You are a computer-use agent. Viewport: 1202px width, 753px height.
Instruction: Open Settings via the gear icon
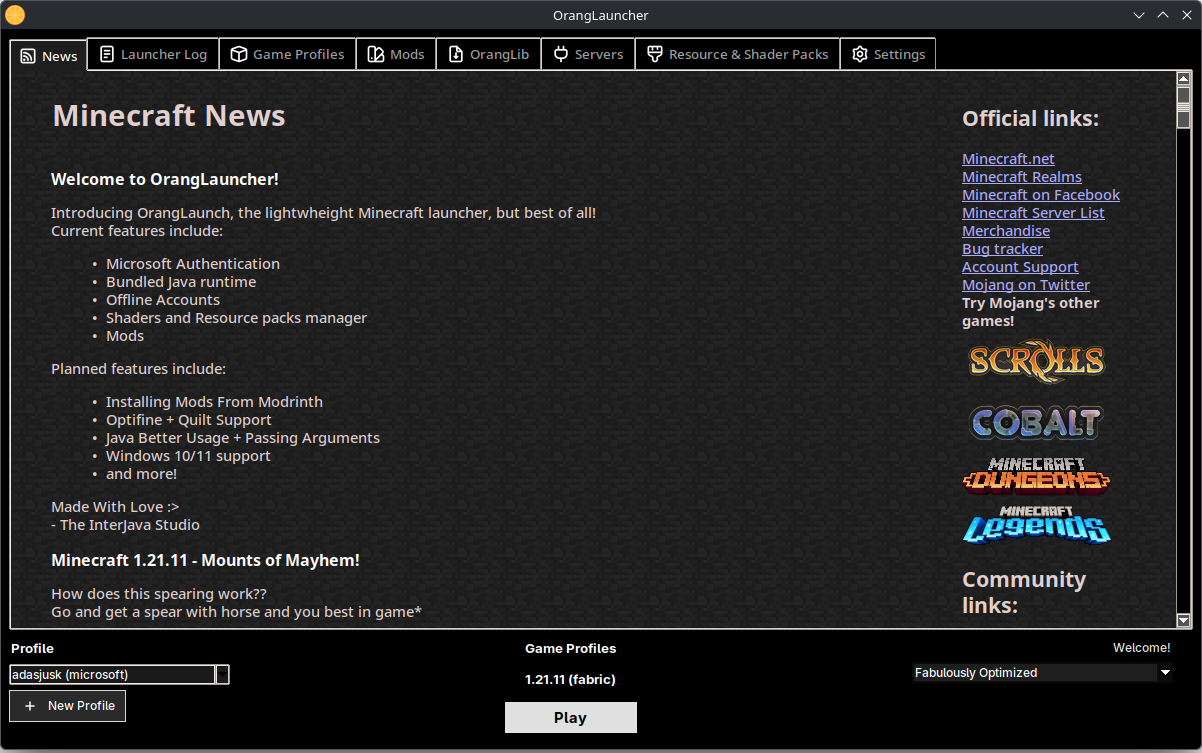point(859,54)
